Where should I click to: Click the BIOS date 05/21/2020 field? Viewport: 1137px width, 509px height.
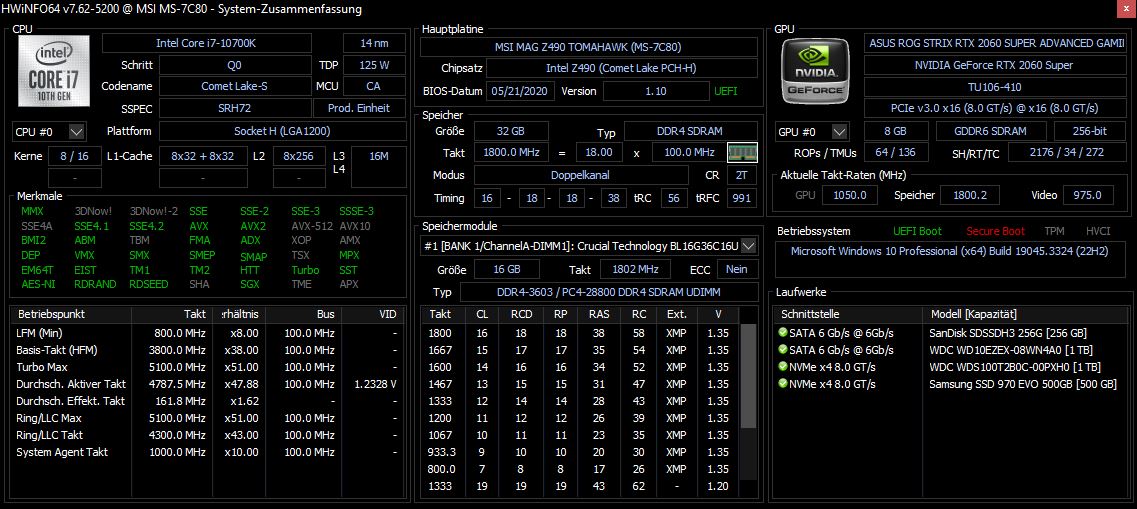tap(521, 91)
